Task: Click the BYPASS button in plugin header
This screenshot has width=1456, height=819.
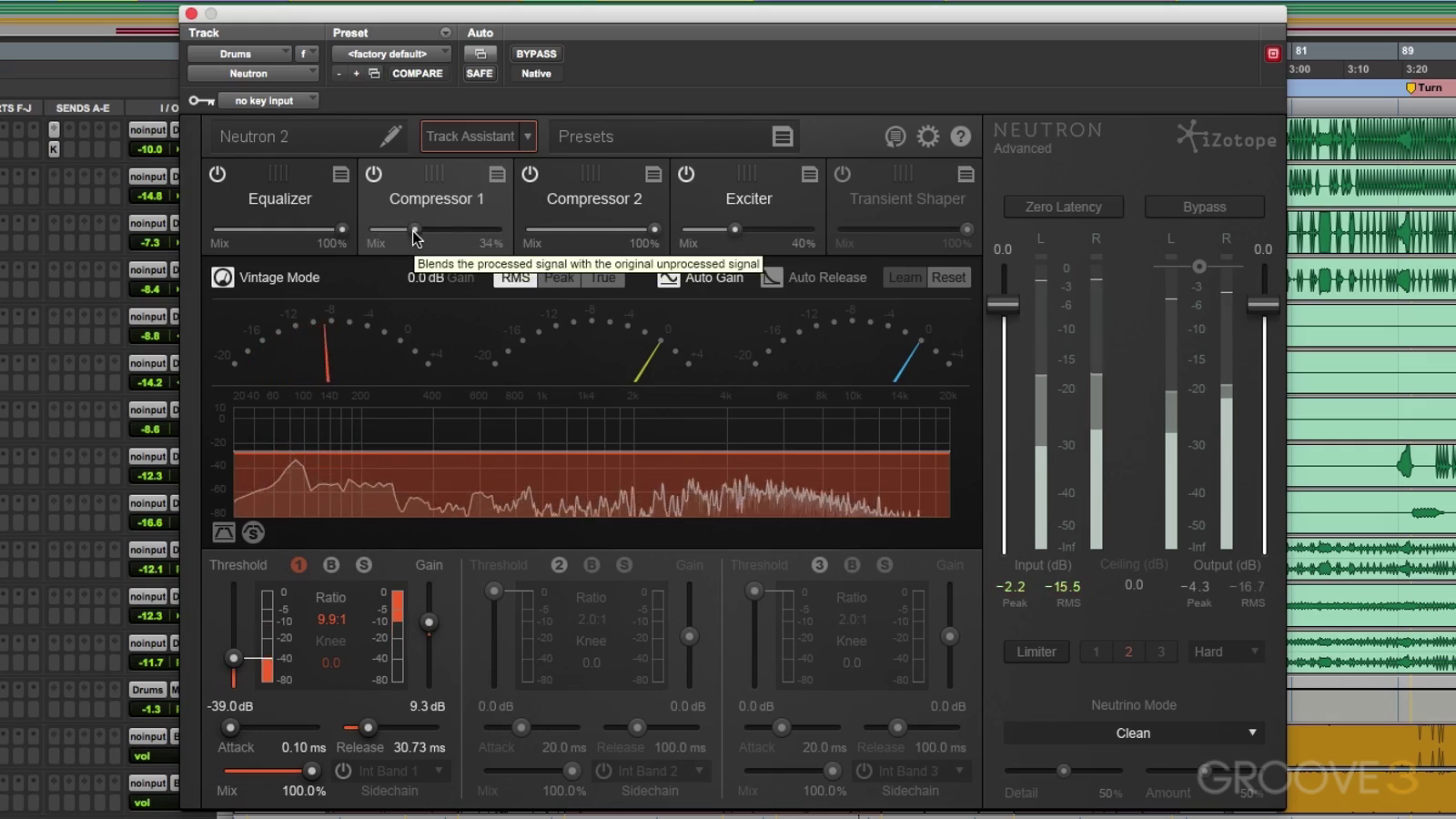Action: (x=536, y=54)
